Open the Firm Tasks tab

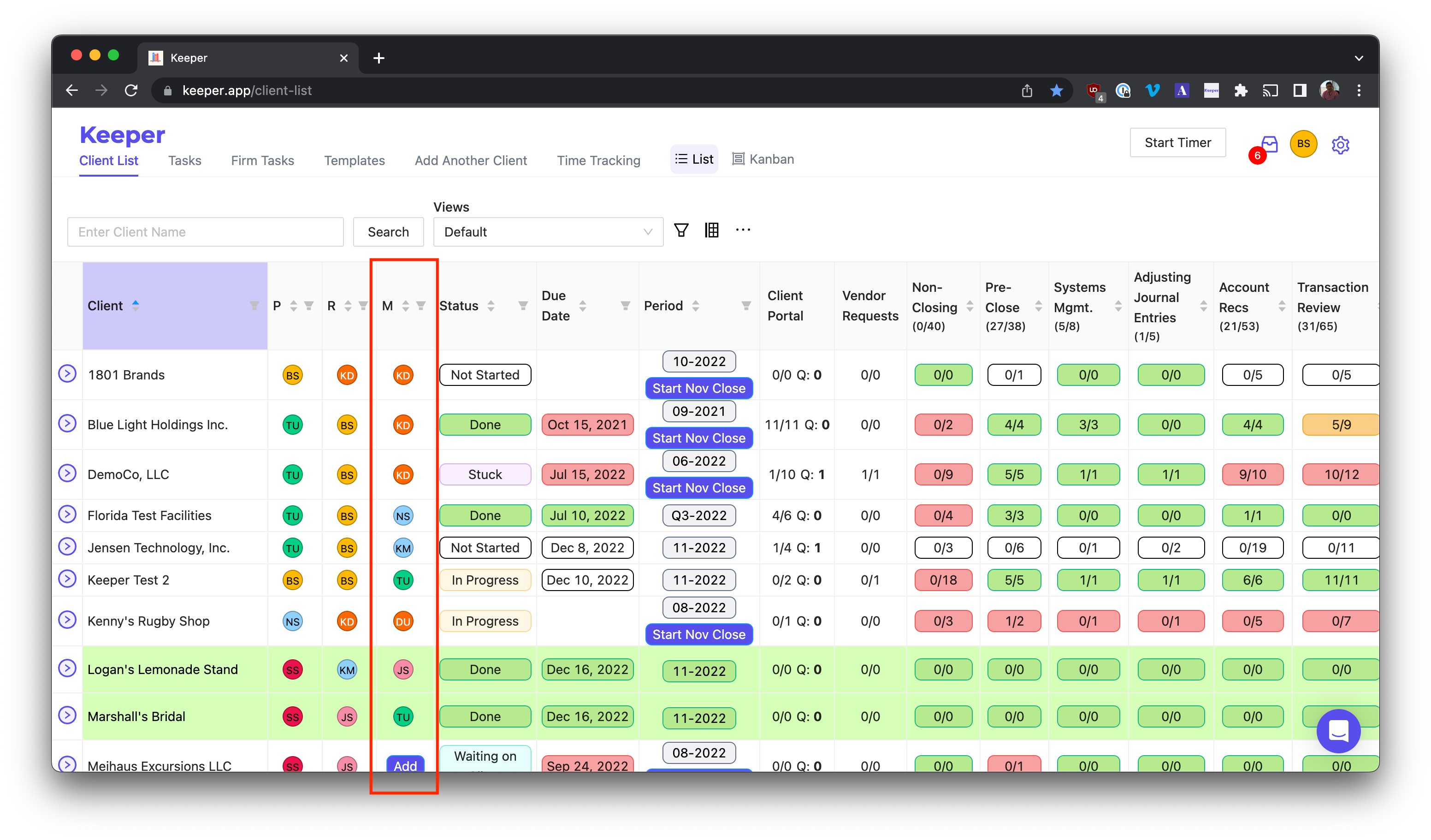[262, 161]
